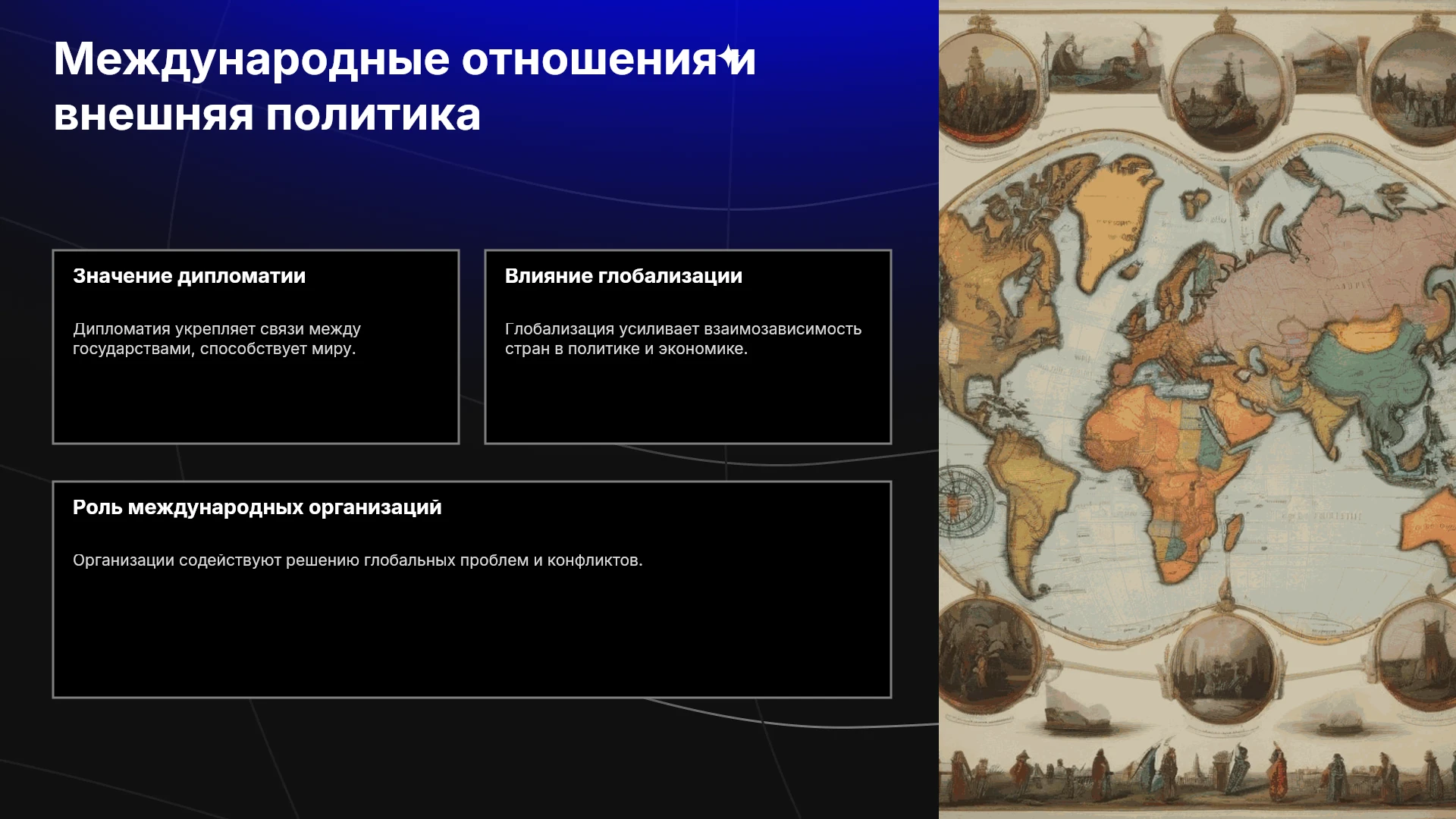Click the text "Глобализация усиливает взаимозависимость стран"
Viewport: 1456px width, 819px height.
[x=683, y=339]
